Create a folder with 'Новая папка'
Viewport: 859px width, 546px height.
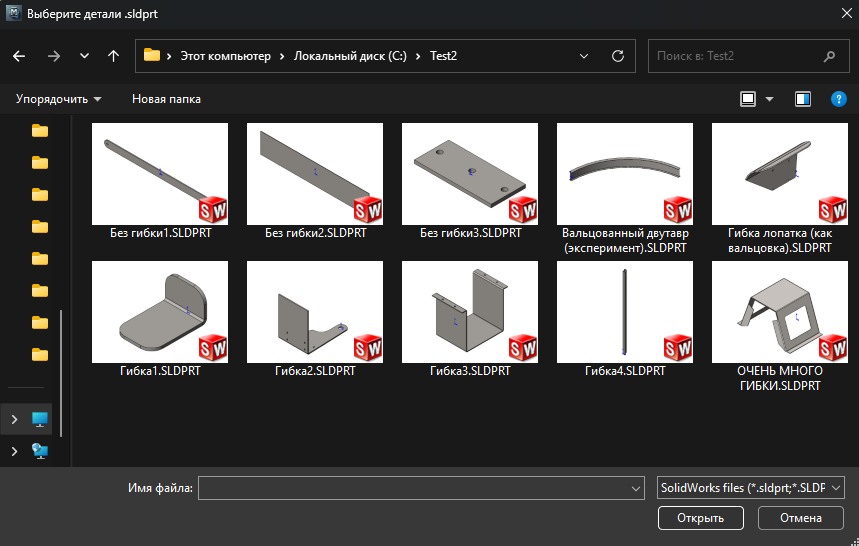click(x=166, y=99)
